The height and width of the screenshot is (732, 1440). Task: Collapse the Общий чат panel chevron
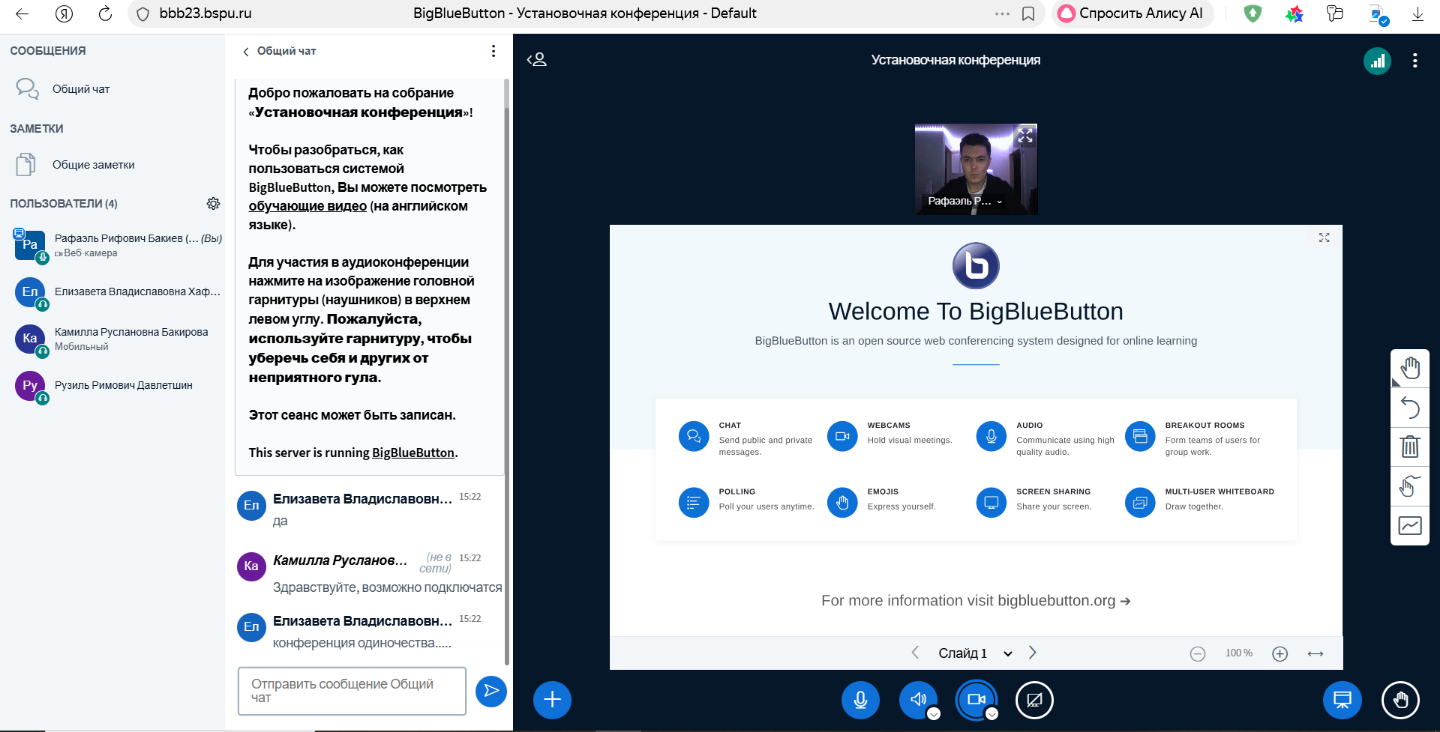click(x=246, y=51)
